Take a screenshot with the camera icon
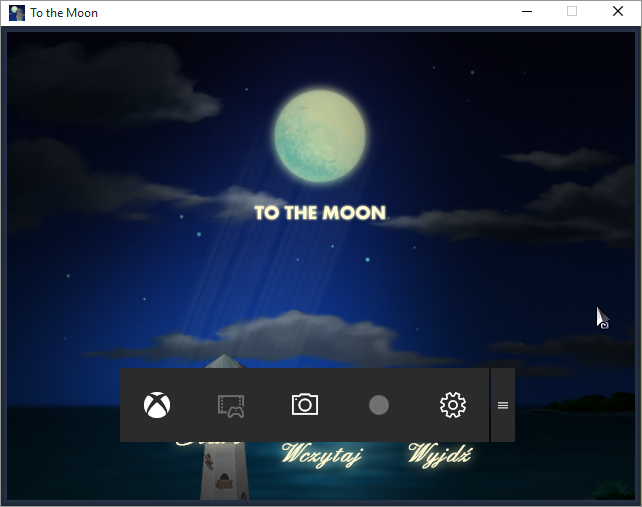This screenshot has width=642, height=507. (305, 405)
